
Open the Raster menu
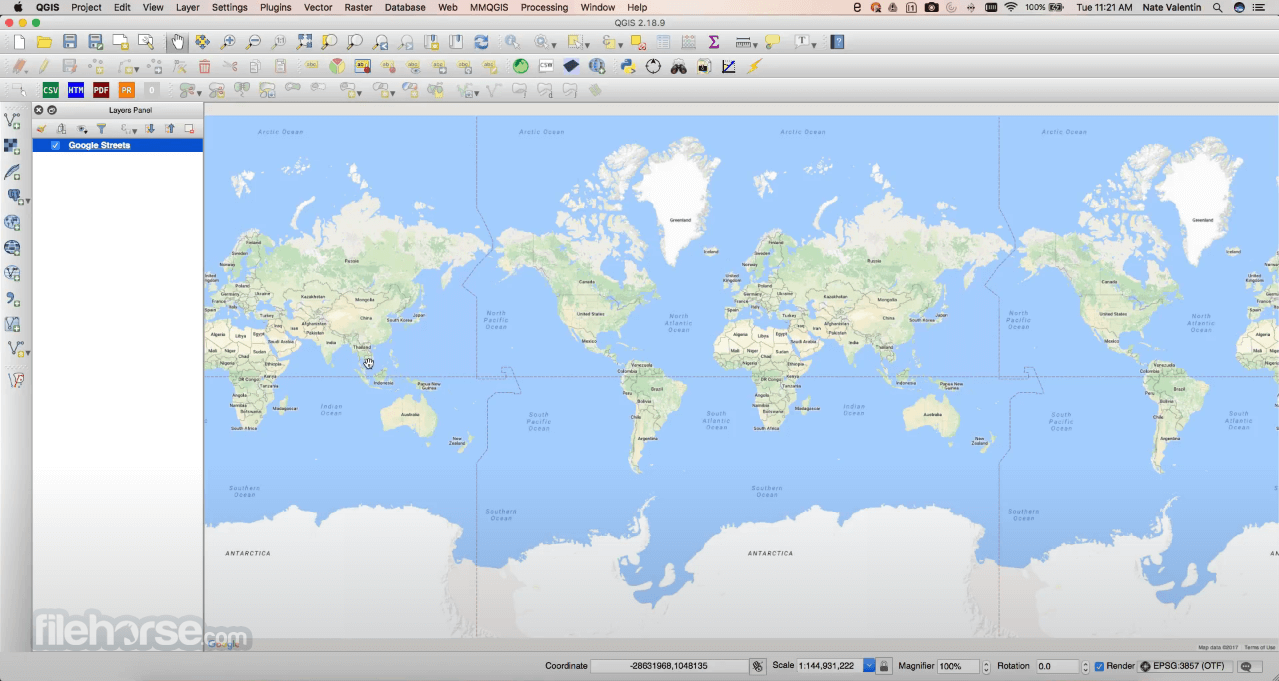(359, 7)
